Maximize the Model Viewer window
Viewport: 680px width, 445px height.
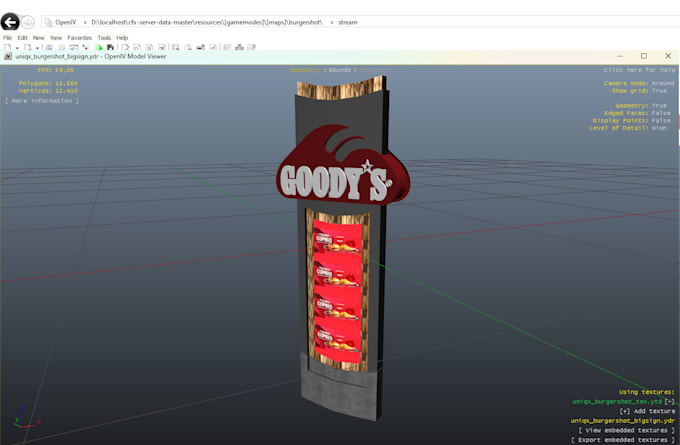click(x=644, y=56)
